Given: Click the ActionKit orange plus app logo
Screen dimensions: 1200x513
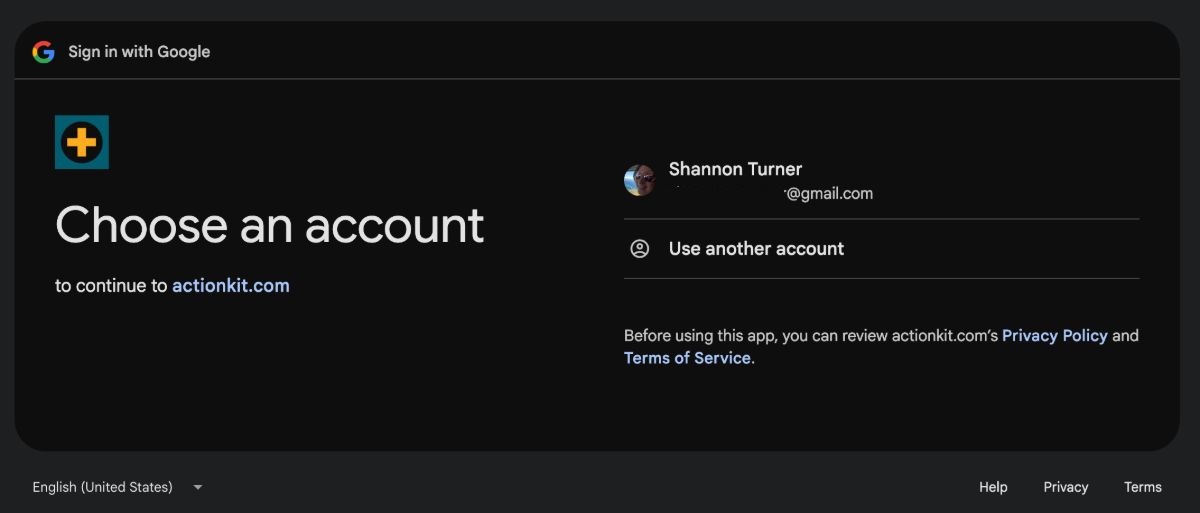Looking at the screenshot, I should tap(82, 142).
